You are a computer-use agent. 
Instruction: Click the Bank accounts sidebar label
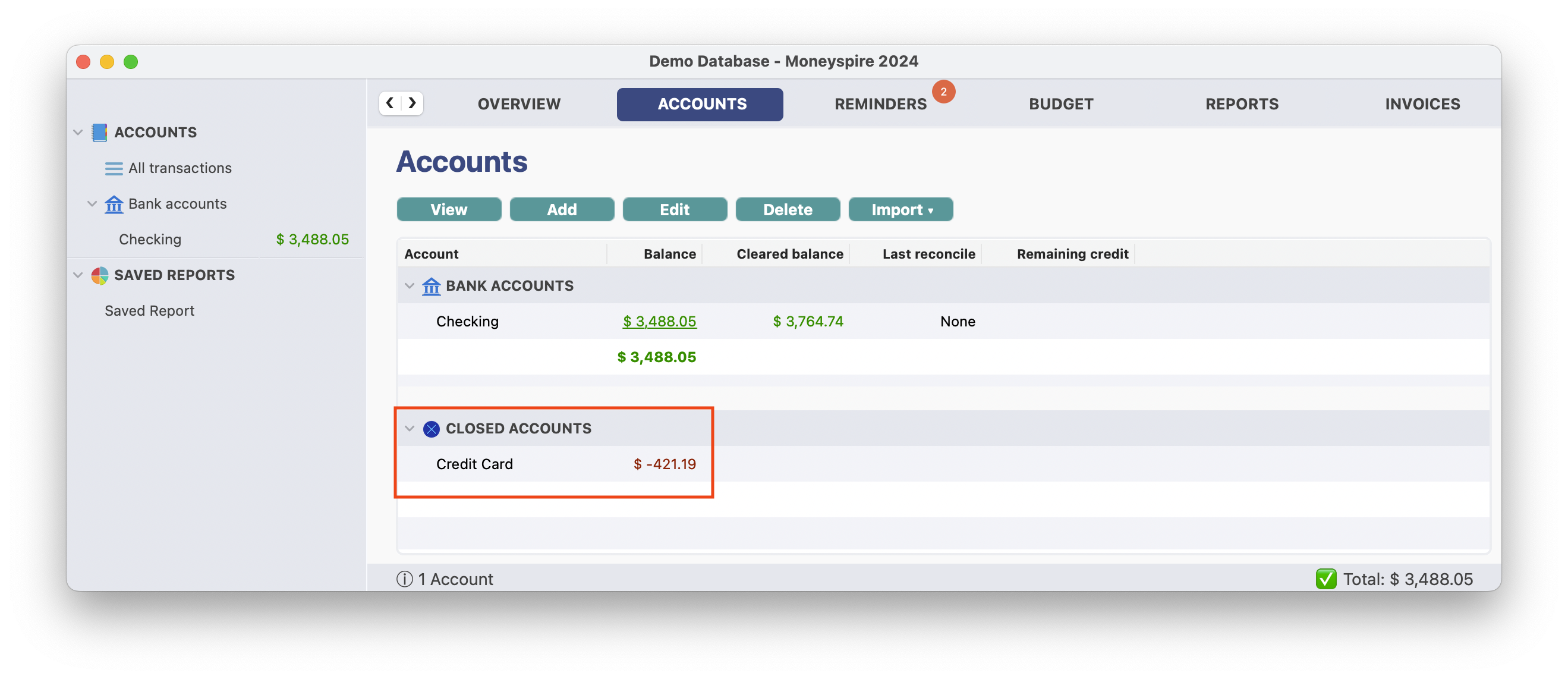[x=177, y=204]
